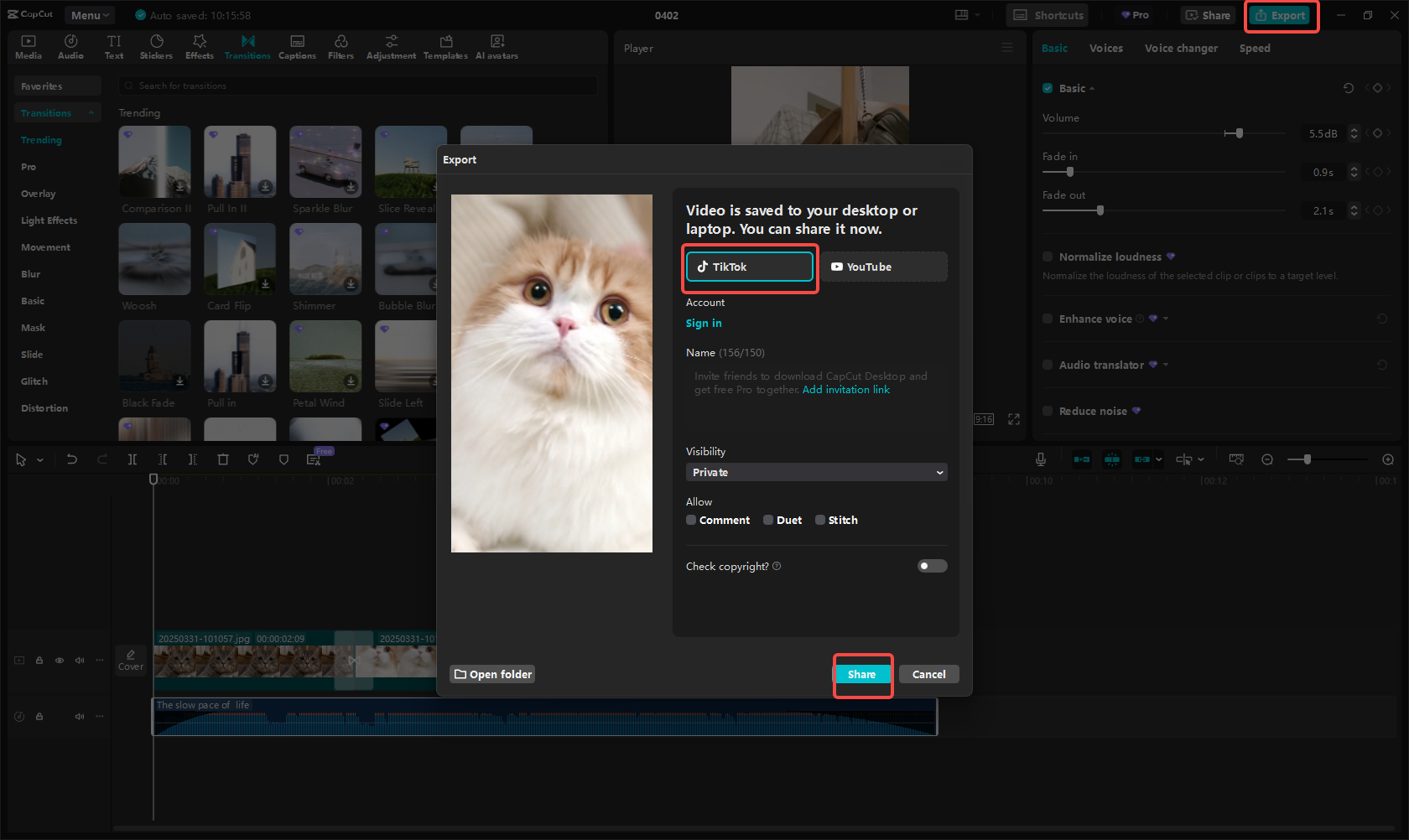
Task: Click the Sign in link under Account
Action: pos(704,323)
